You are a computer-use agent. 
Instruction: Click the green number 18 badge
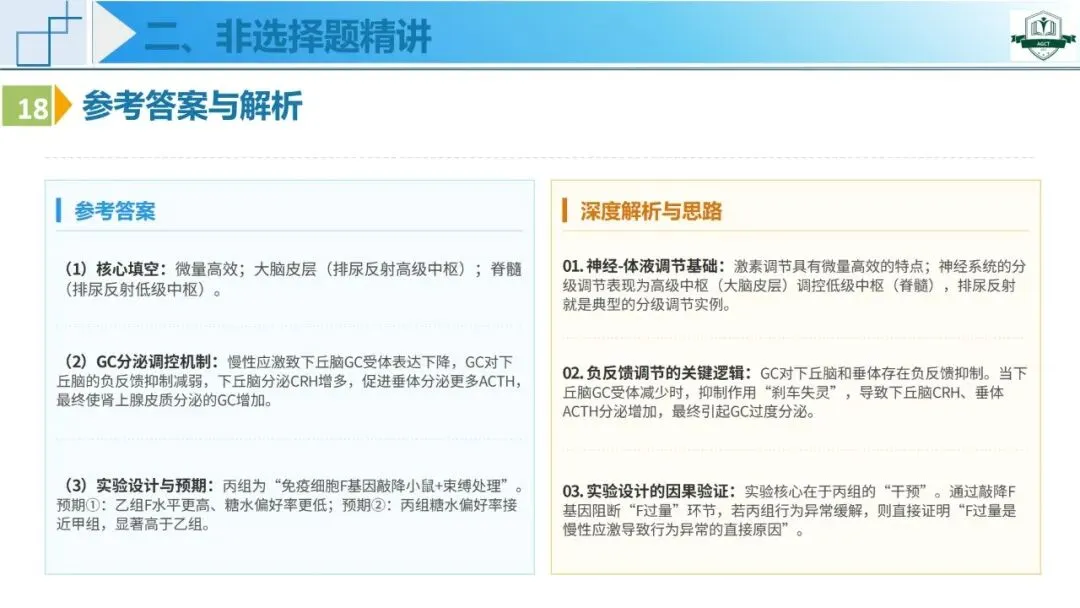28,106
